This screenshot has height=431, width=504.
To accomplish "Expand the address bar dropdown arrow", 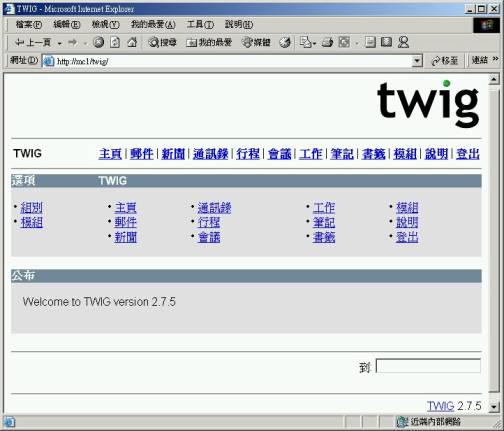I will pos(417,61).
